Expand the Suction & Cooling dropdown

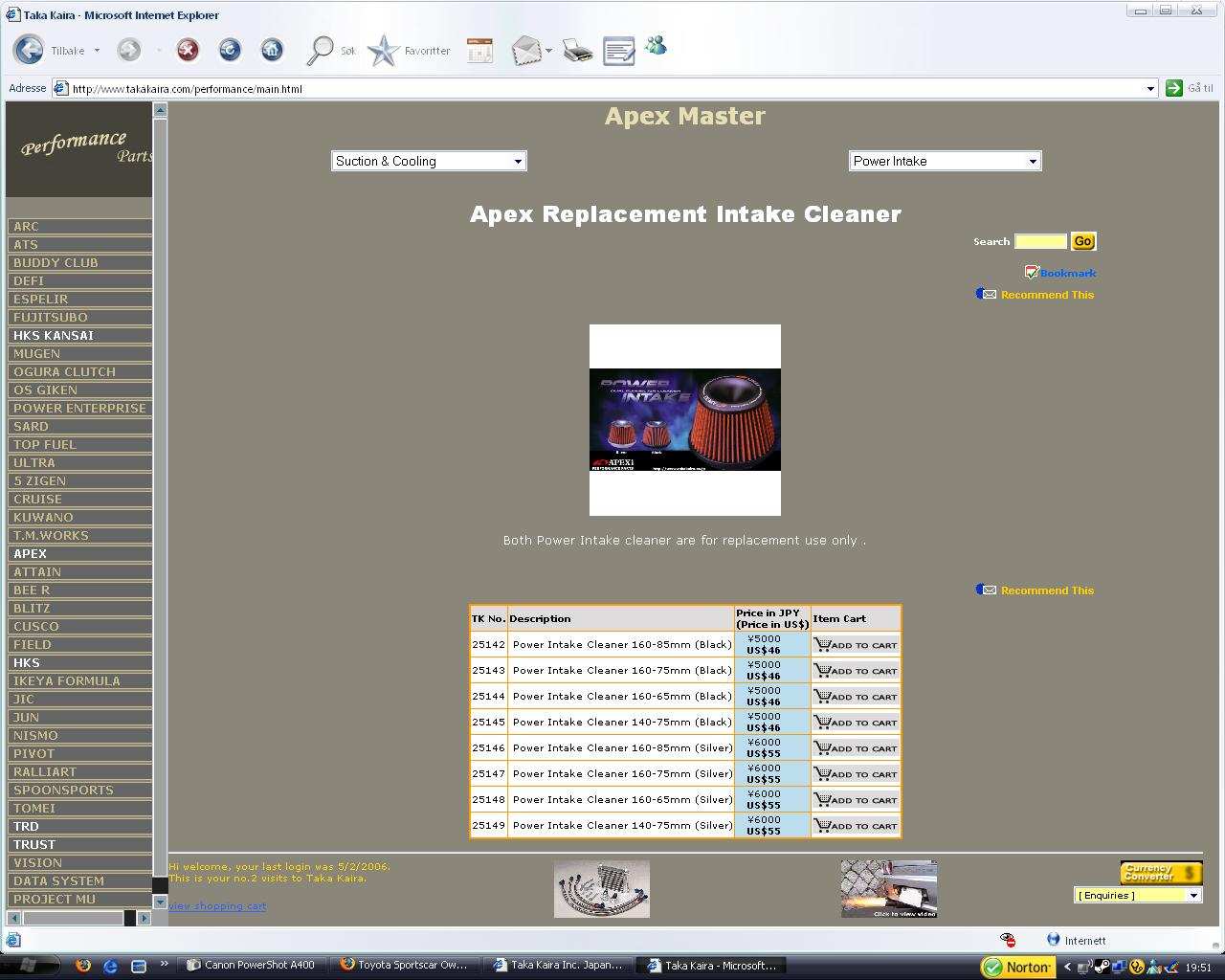tap(429, 161)
